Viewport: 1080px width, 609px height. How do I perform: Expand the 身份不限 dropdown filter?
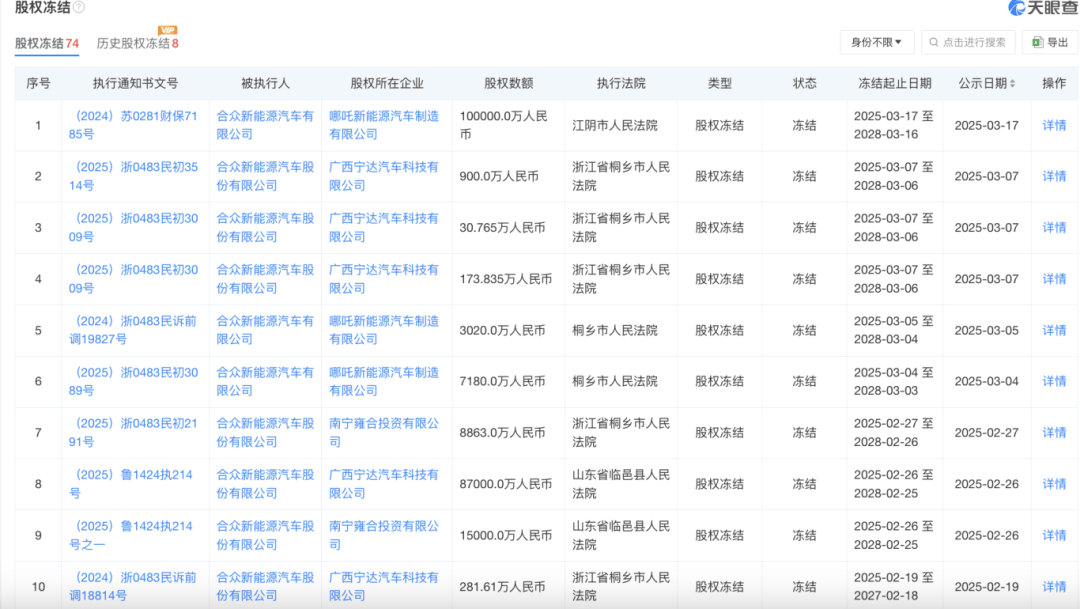pos(876,43)
